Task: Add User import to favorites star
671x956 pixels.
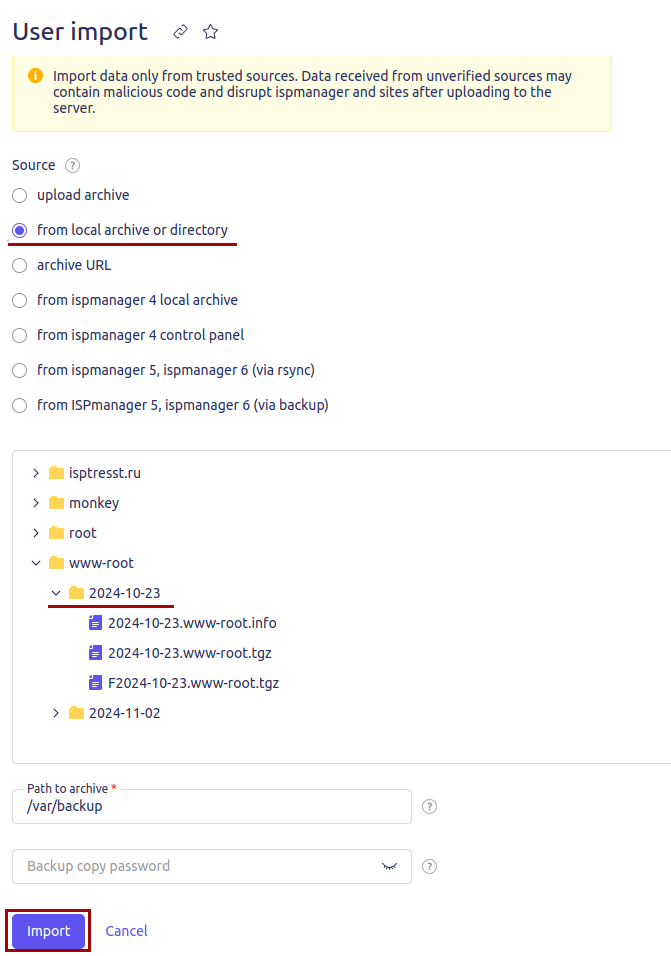Action: click(x=210, y=32)
